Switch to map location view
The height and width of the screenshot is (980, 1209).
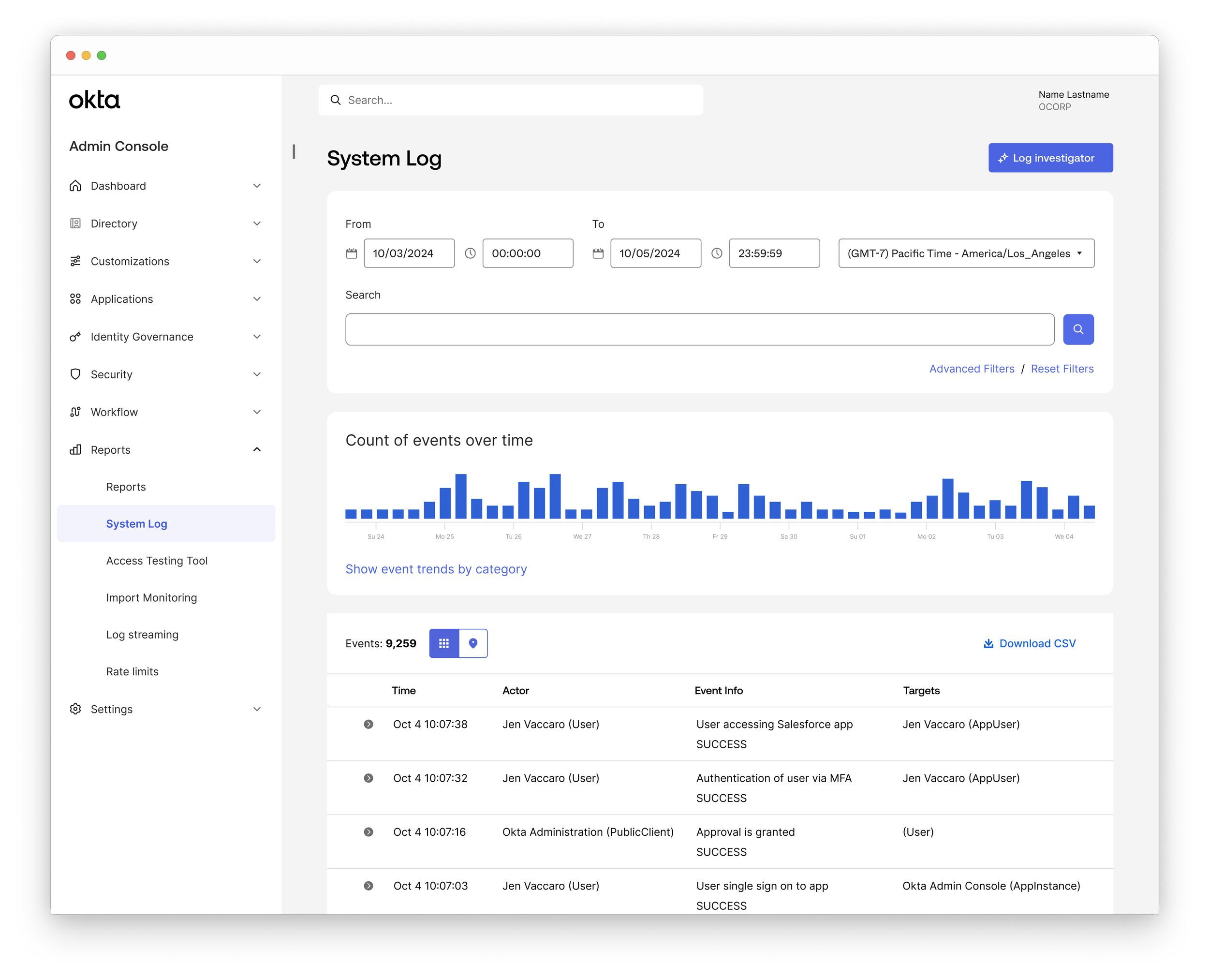[x=473, y=643]
